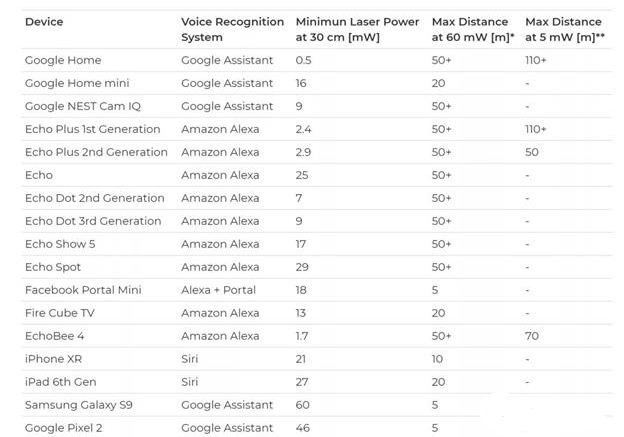Image resolution: width=624 pixels, height=437 pixels.
Task: Select the Alexa + Portal cell
Action: pyautogui.click(x=218, y=290)
